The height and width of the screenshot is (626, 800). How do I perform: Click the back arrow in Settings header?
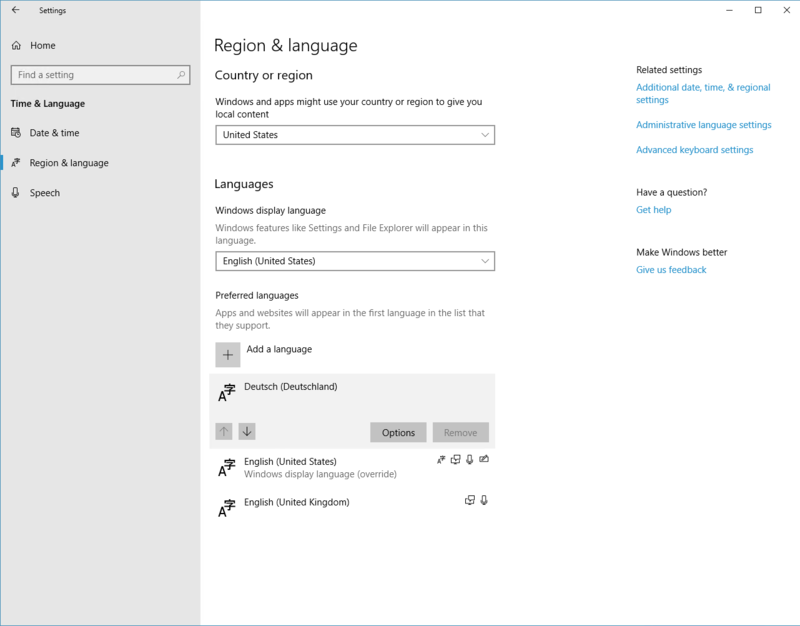click(x=15, y=10)
